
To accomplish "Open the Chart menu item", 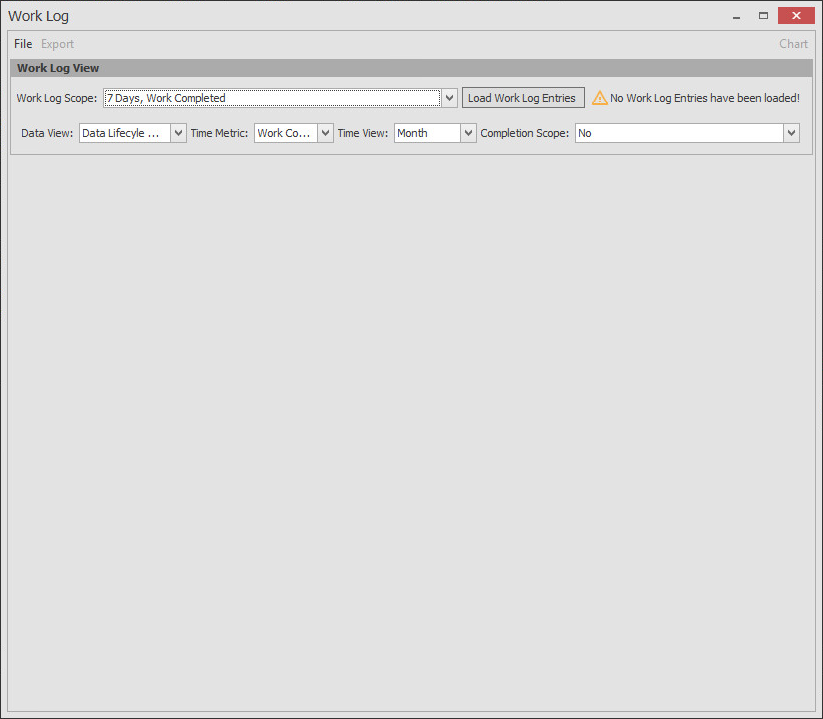I will [793, 44].
